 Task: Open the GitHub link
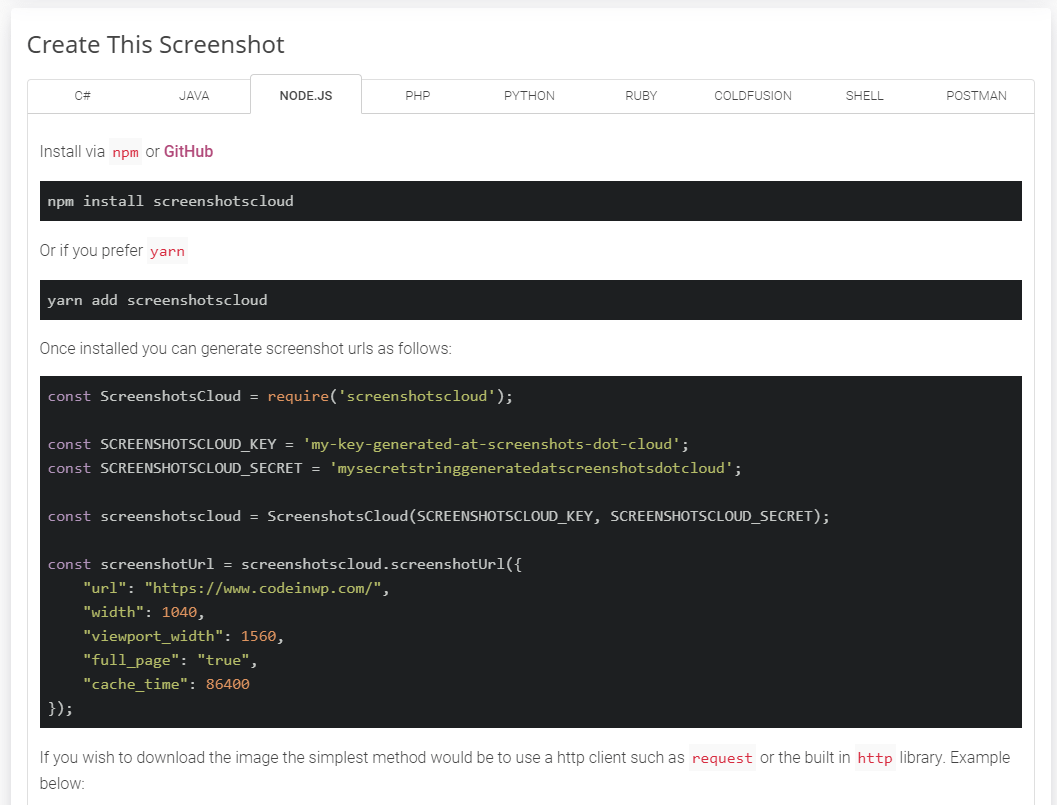click(x=188, y=151)
